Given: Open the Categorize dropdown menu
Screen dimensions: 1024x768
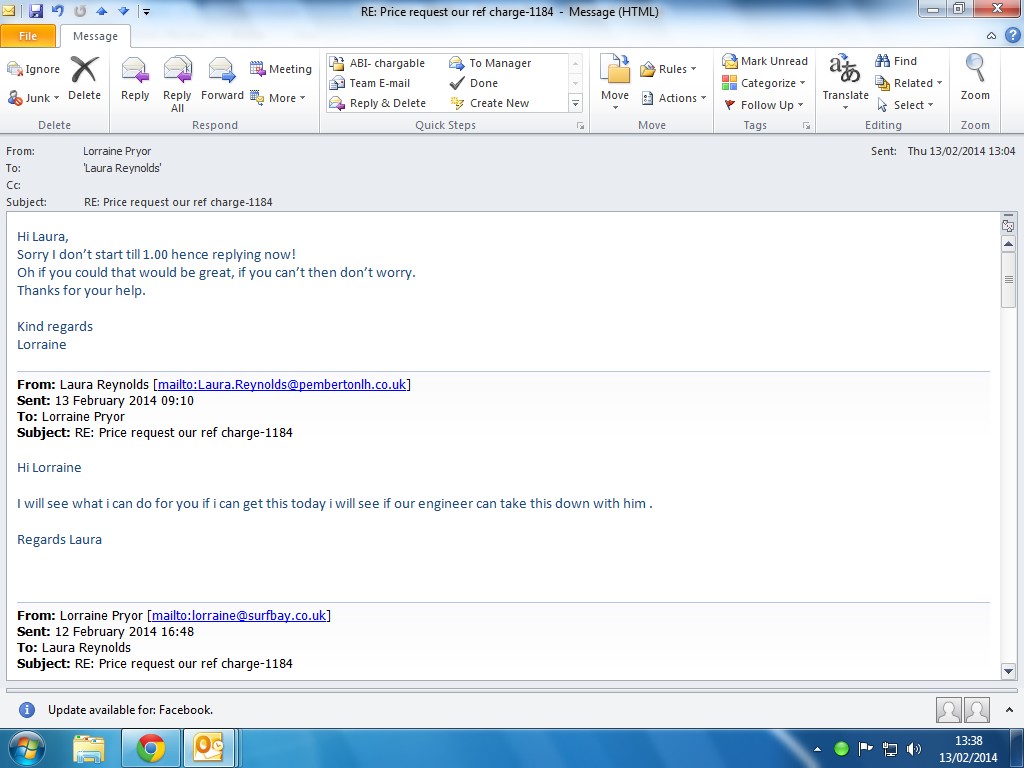Looking at the screenshot, I should pyautogui.click(x=765, y=83).
